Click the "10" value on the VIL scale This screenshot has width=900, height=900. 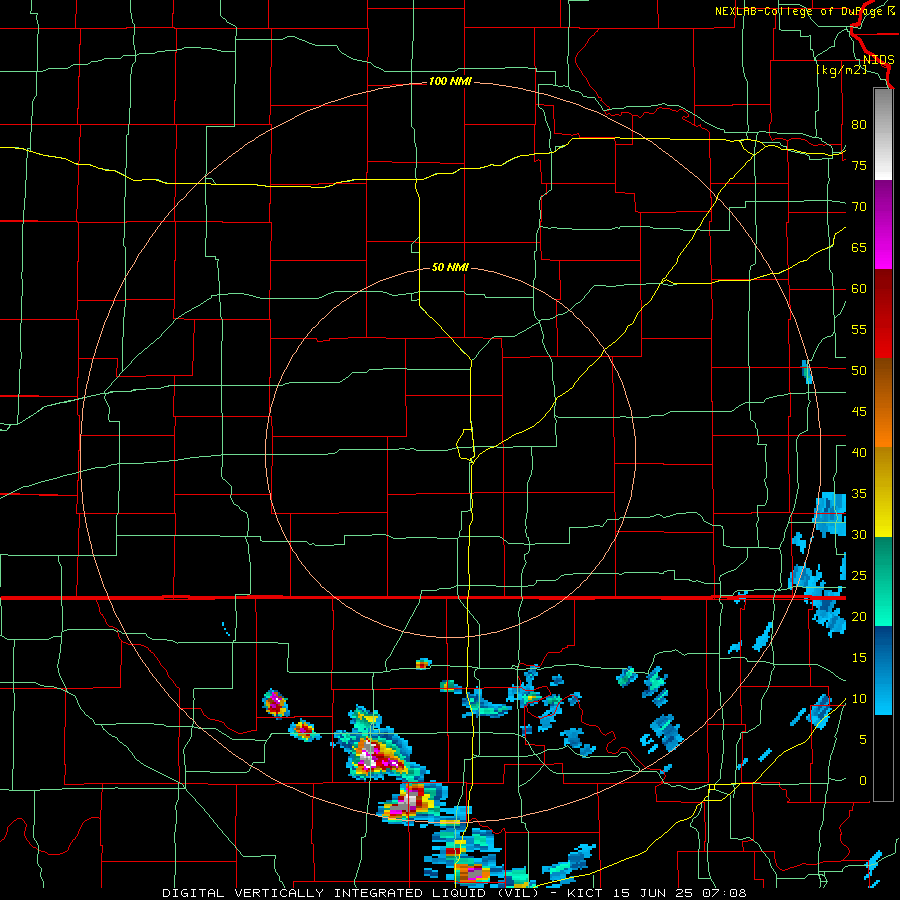coord(859,699)
